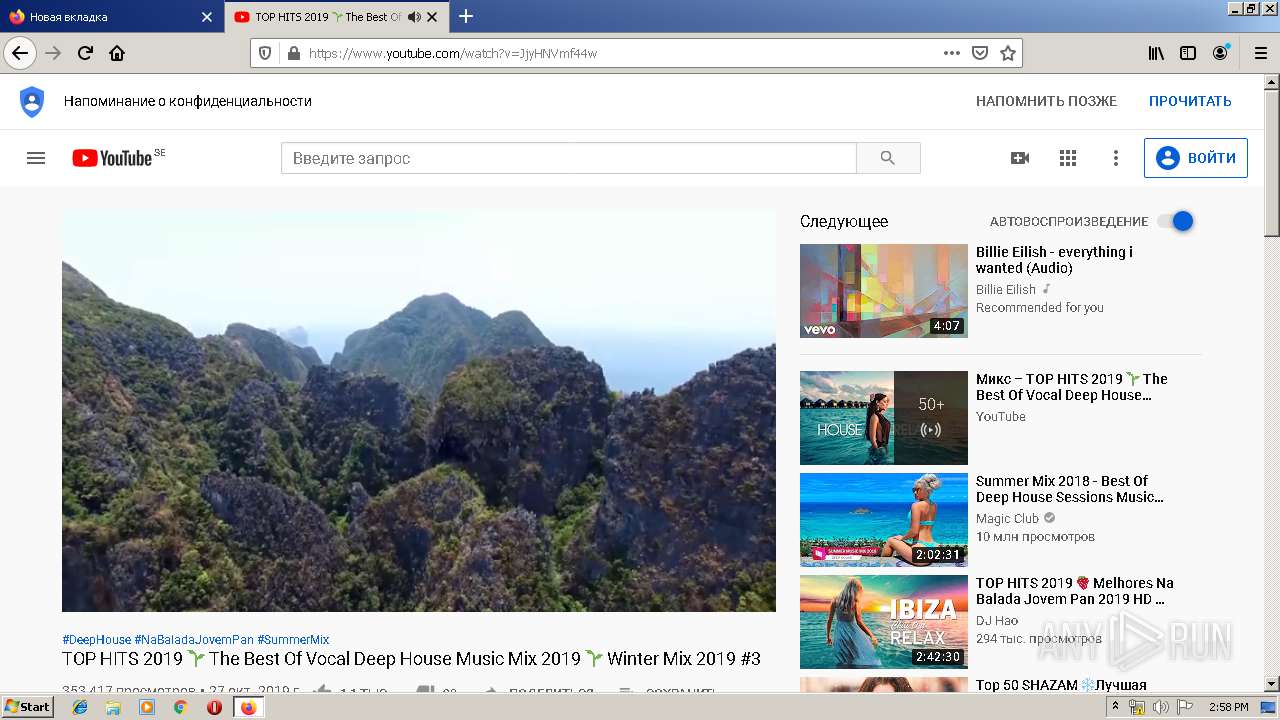Viewport: 1280px width, 720px height.
Task: Open the Firefox Library
Action: pos(1156,53)
